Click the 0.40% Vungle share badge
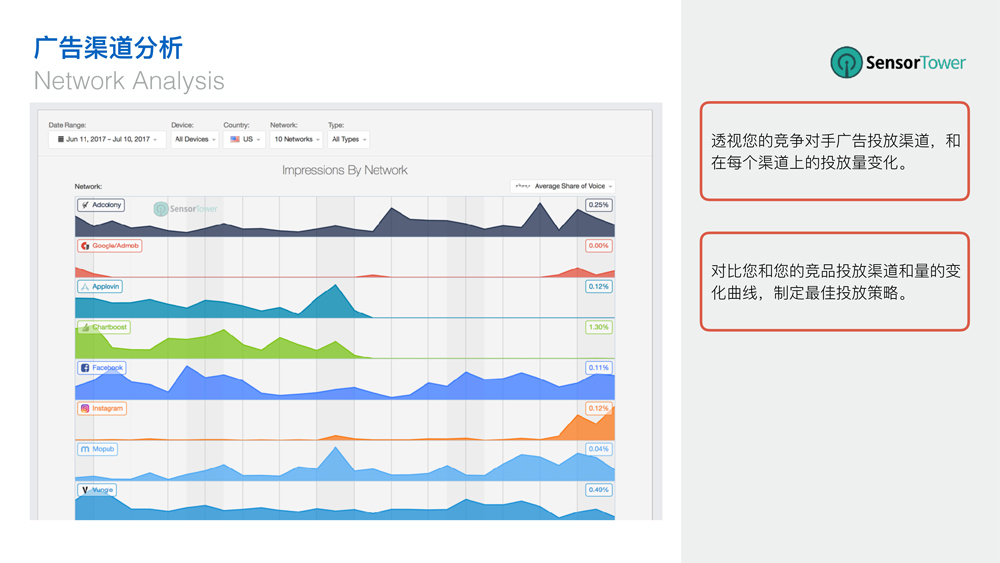This screenshot has height=563, width=1000. (599, 490)
